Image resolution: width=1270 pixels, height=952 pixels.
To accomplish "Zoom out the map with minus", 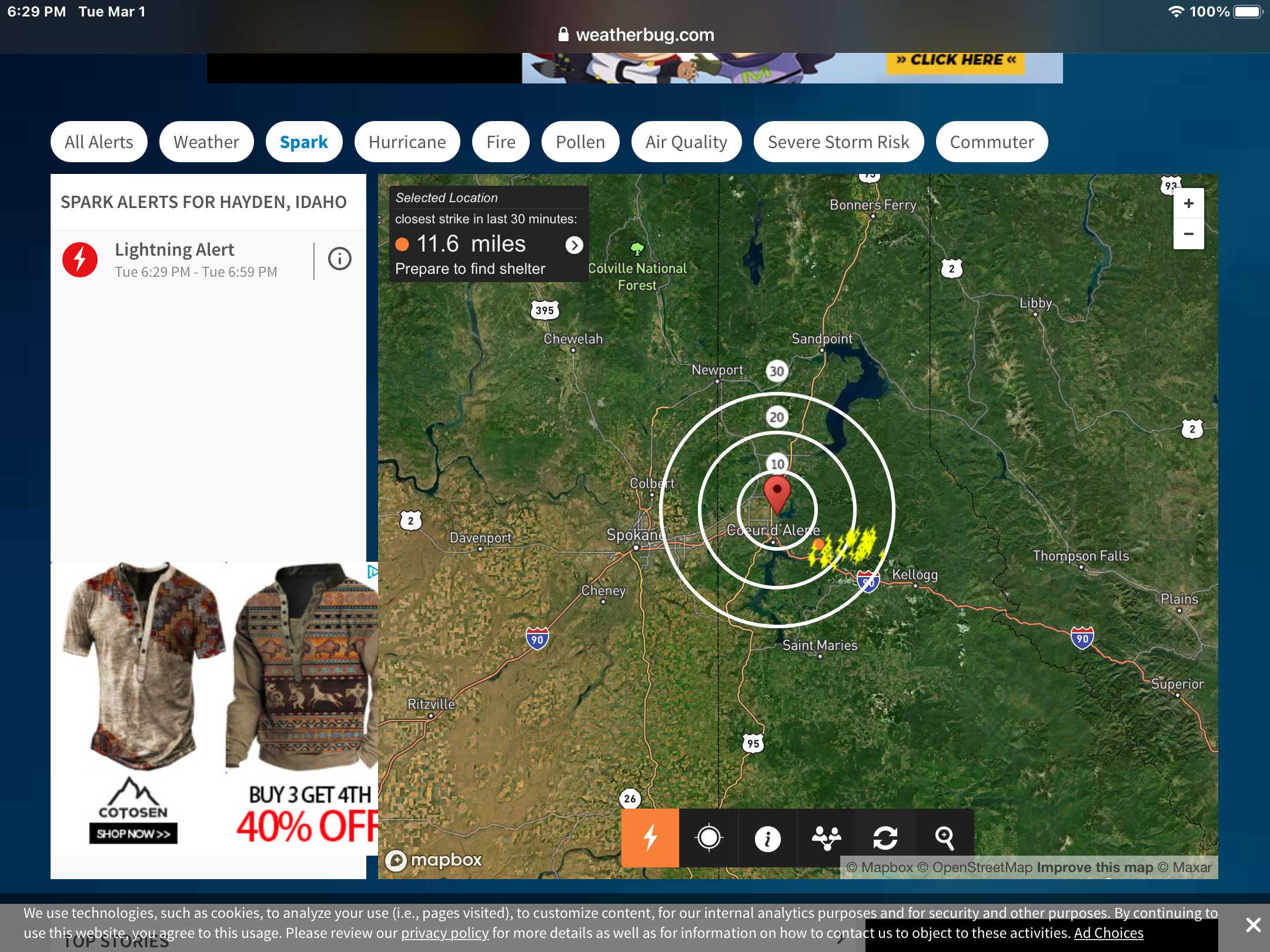I will point(1188,234).
